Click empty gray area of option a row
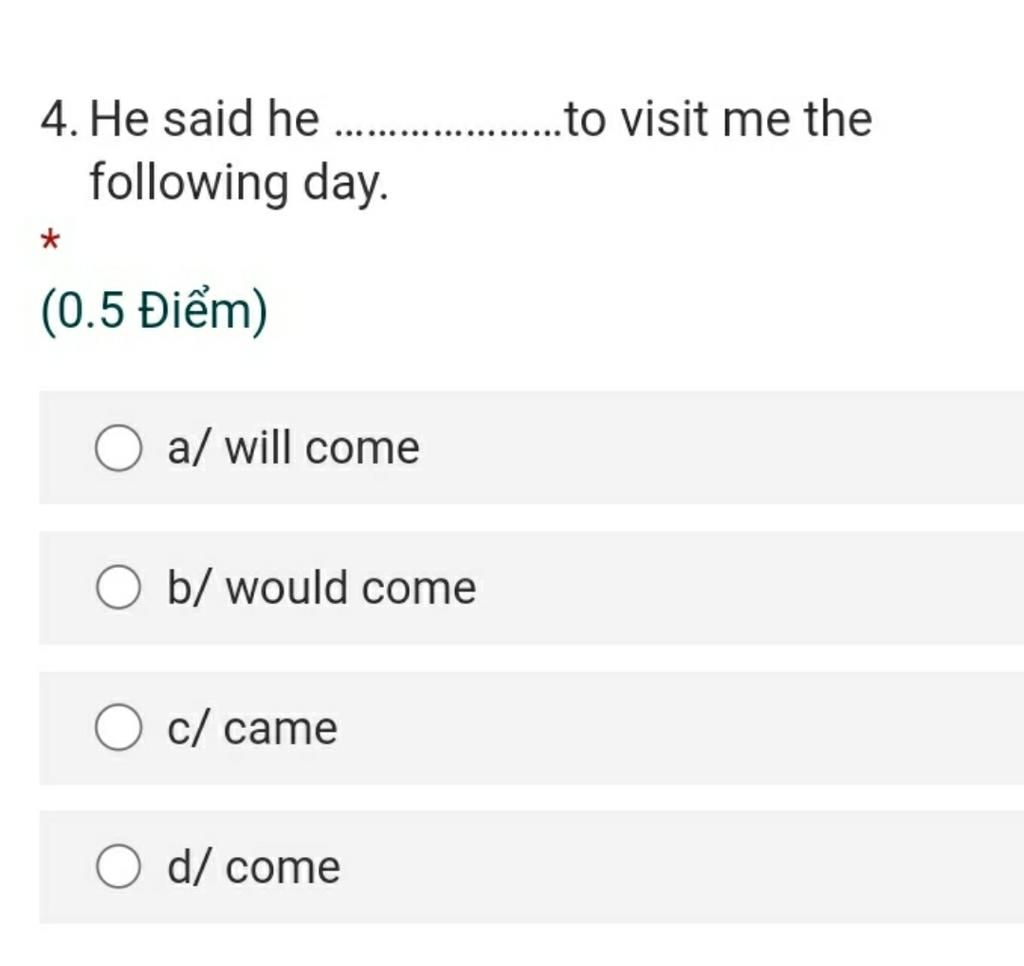The height and width of the screenshot is (966, 1024). click(718, 448)
